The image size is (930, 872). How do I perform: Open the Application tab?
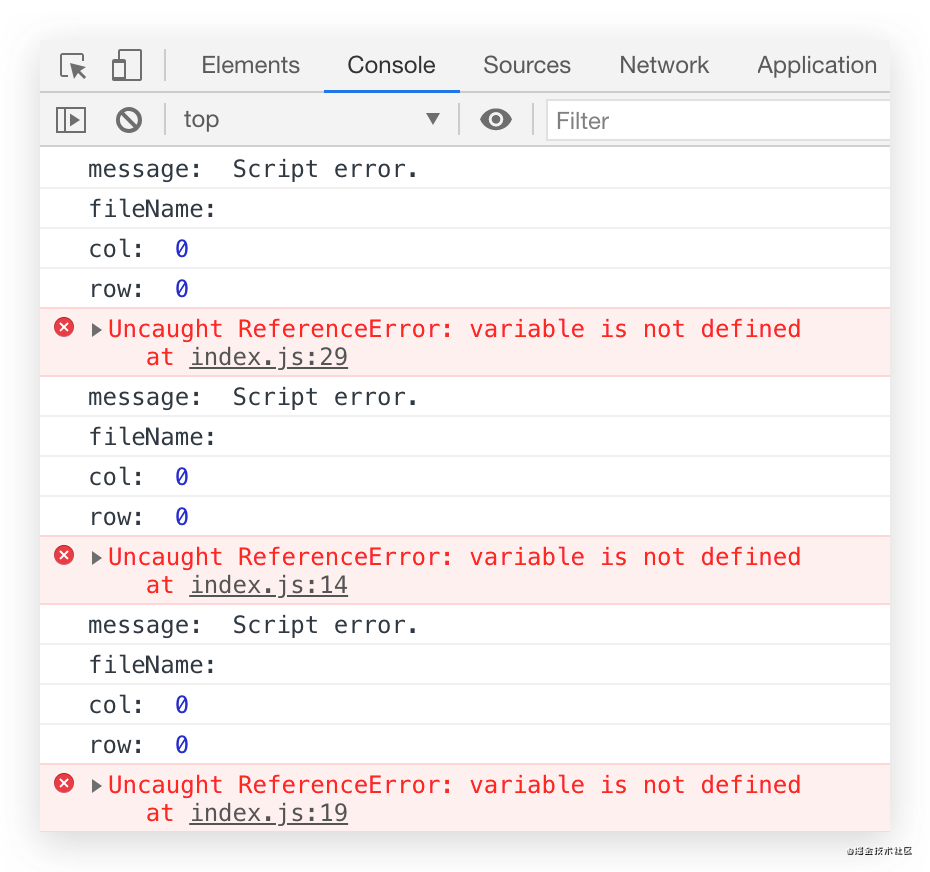[x=816, y=66]
